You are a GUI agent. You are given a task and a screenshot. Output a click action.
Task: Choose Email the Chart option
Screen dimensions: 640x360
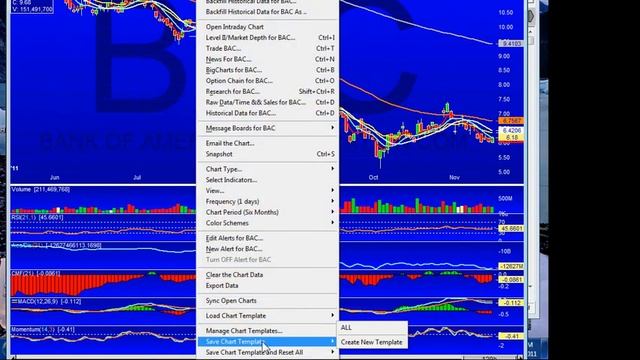(x=268, y=143)
